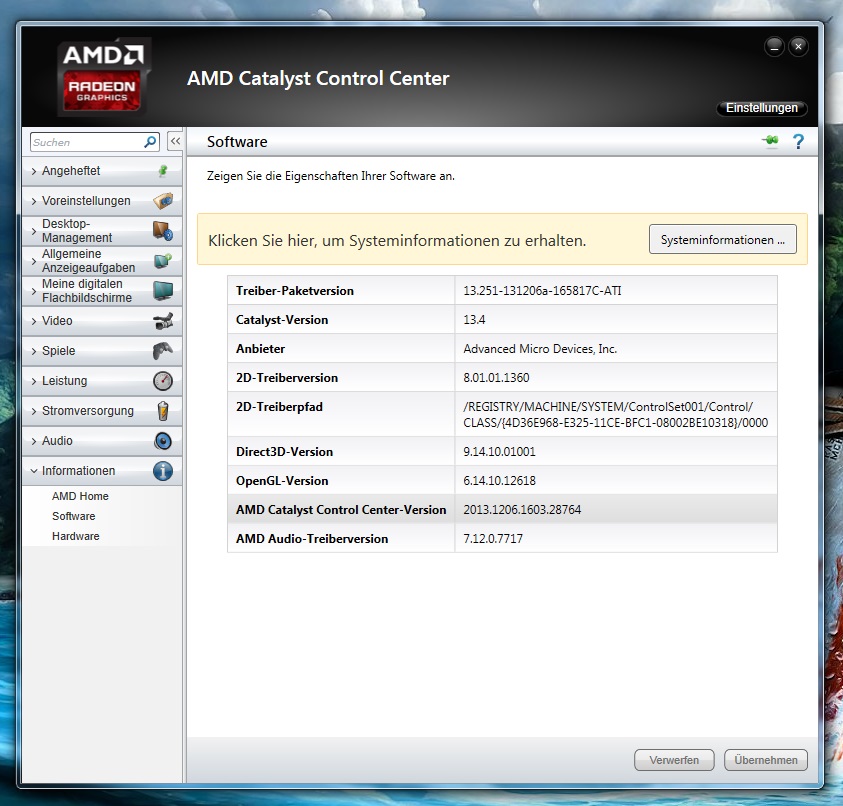843x806 pixels.
Task: Select the Treiber-Paketversion value 13.251-131206a-165817C-ATI
Action: click(x=542, y=291)
